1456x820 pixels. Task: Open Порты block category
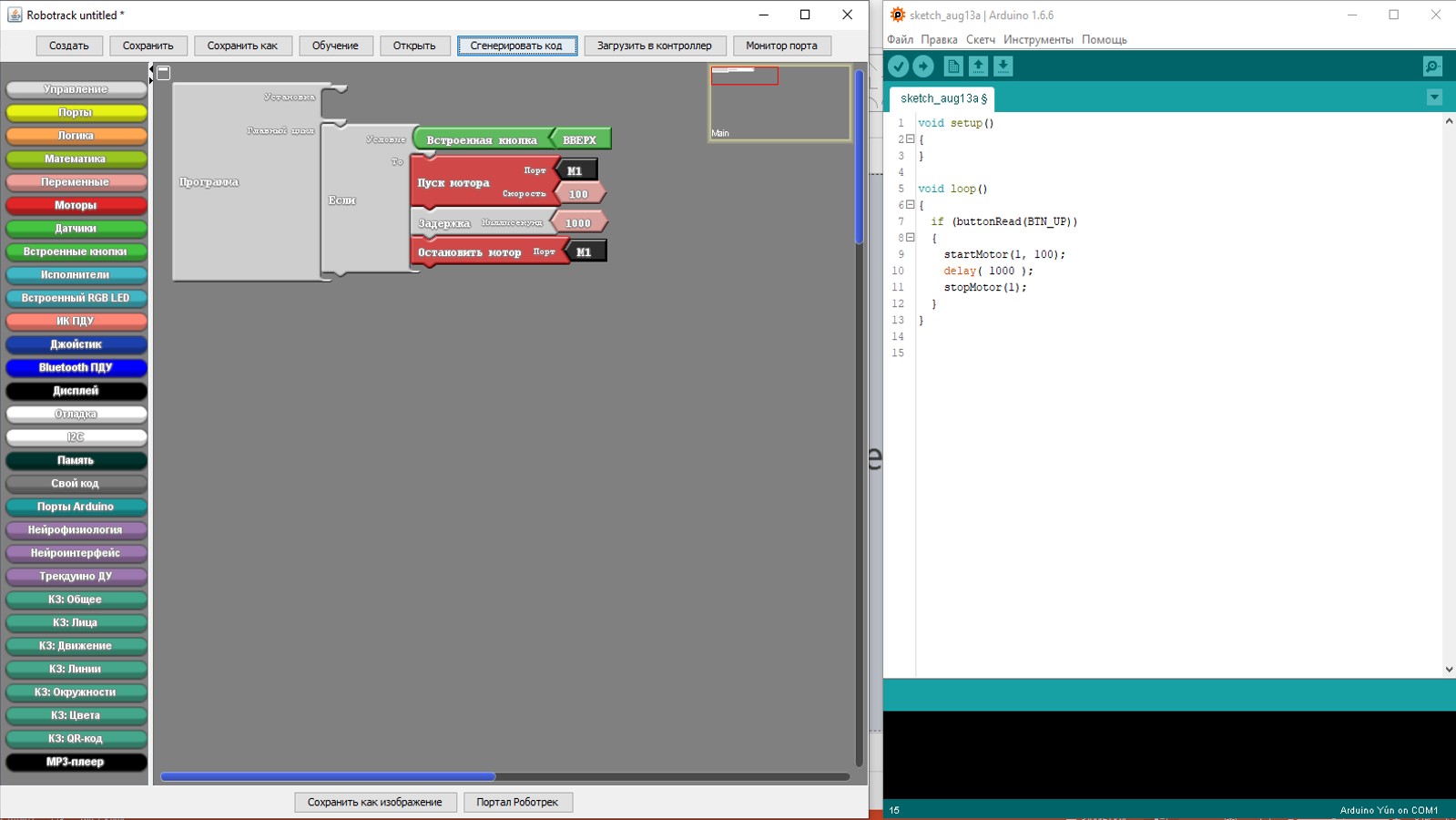coord(76,112)
